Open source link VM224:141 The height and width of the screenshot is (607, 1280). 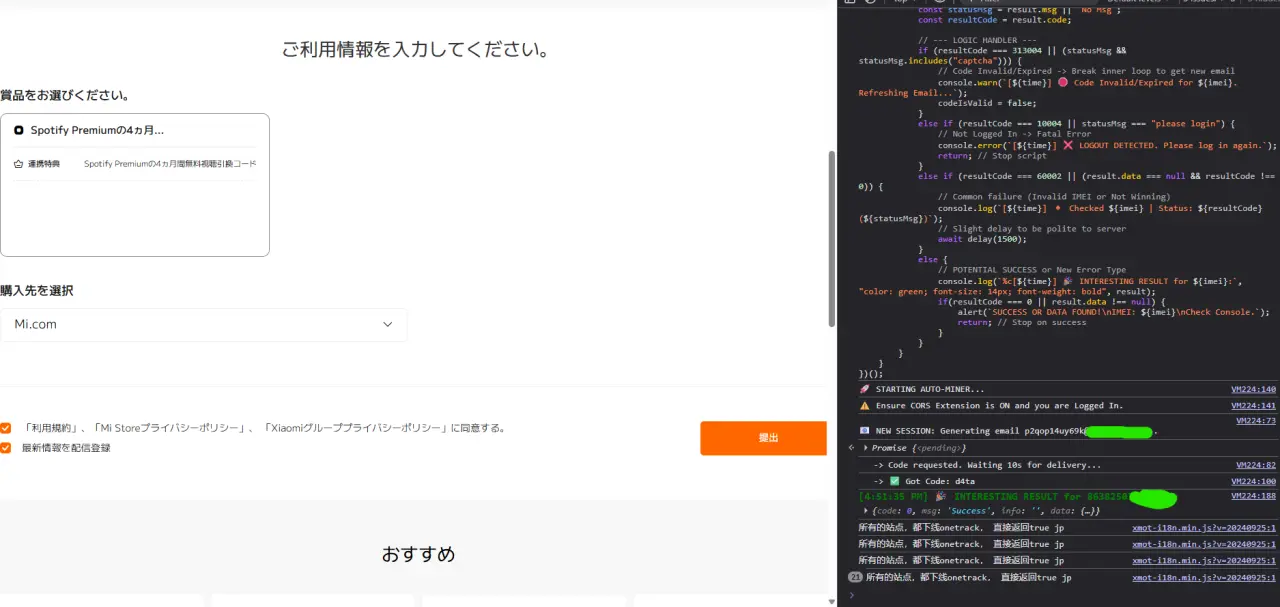click(1254, 405)
